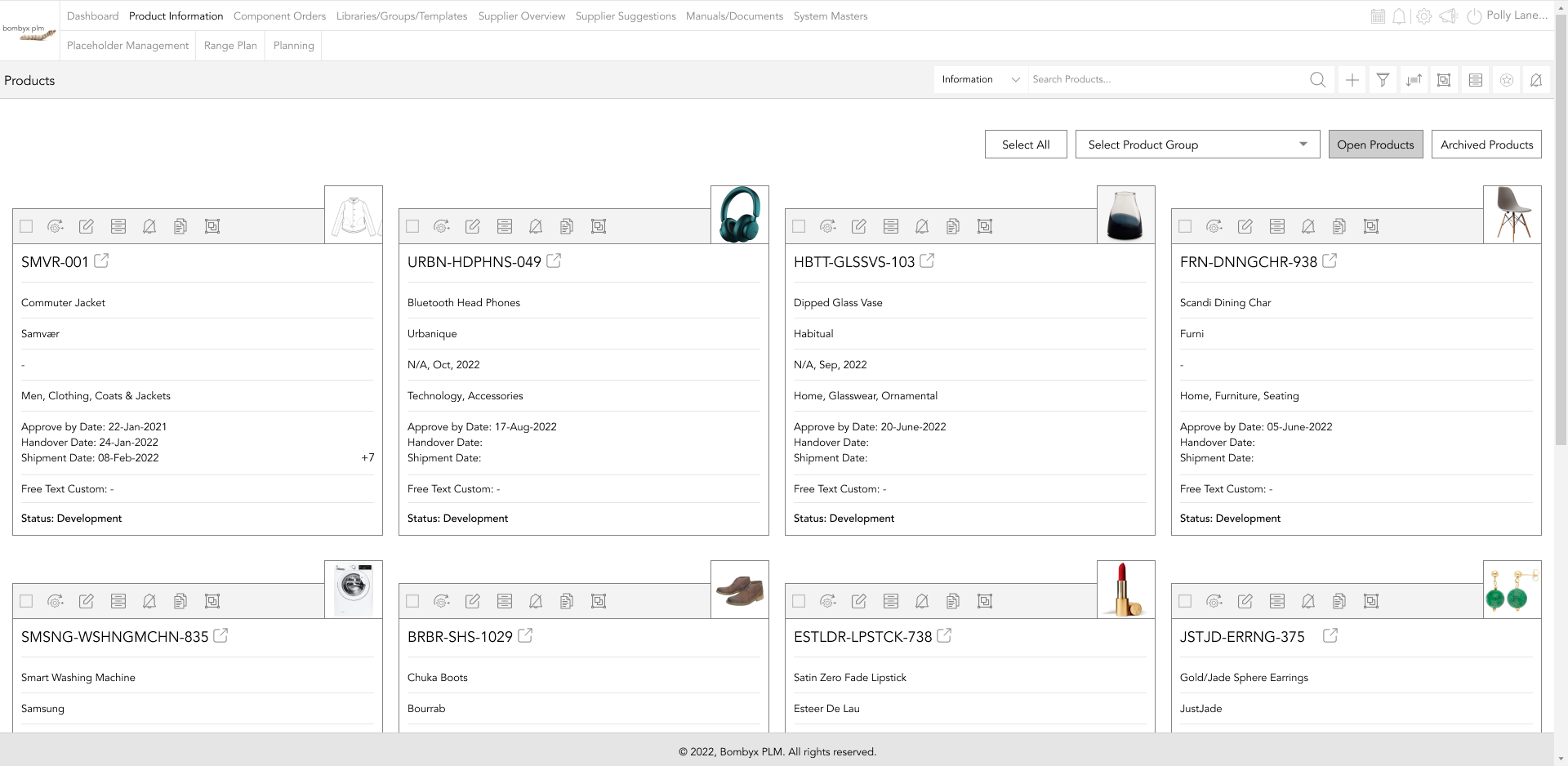Open the Product Information menu
1568x766 pixels.
click(x=176, y=16)
